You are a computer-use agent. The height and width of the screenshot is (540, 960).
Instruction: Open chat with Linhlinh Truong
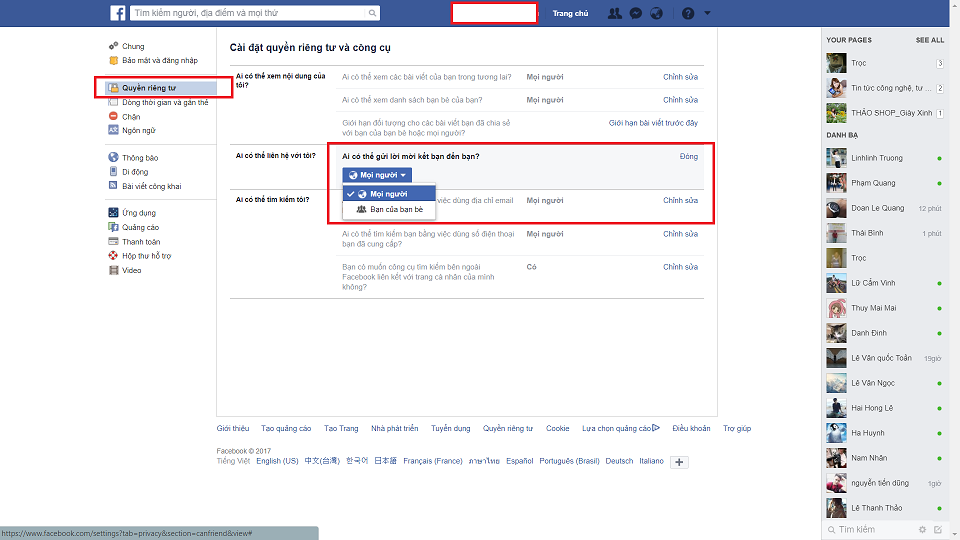point(885,158)
